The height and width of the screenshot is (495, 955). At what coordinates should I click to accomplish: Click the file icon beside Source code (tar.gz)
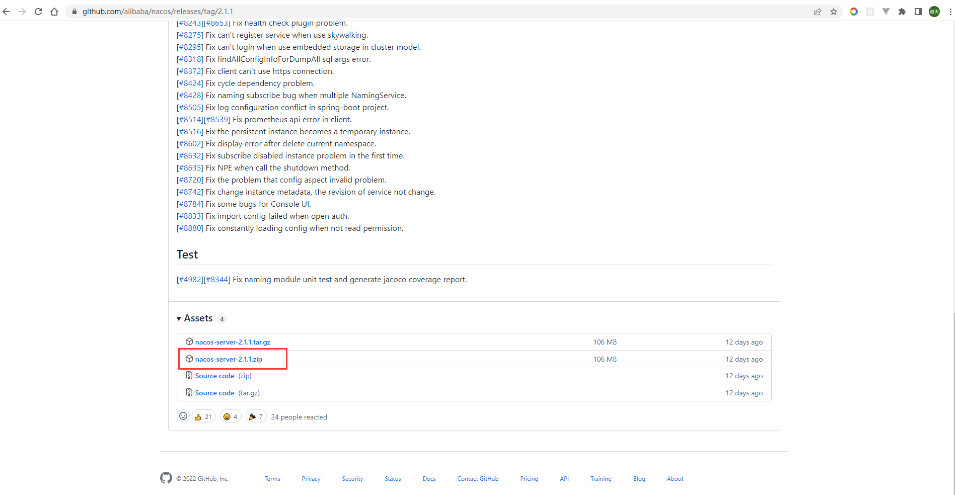pos(189,393)
